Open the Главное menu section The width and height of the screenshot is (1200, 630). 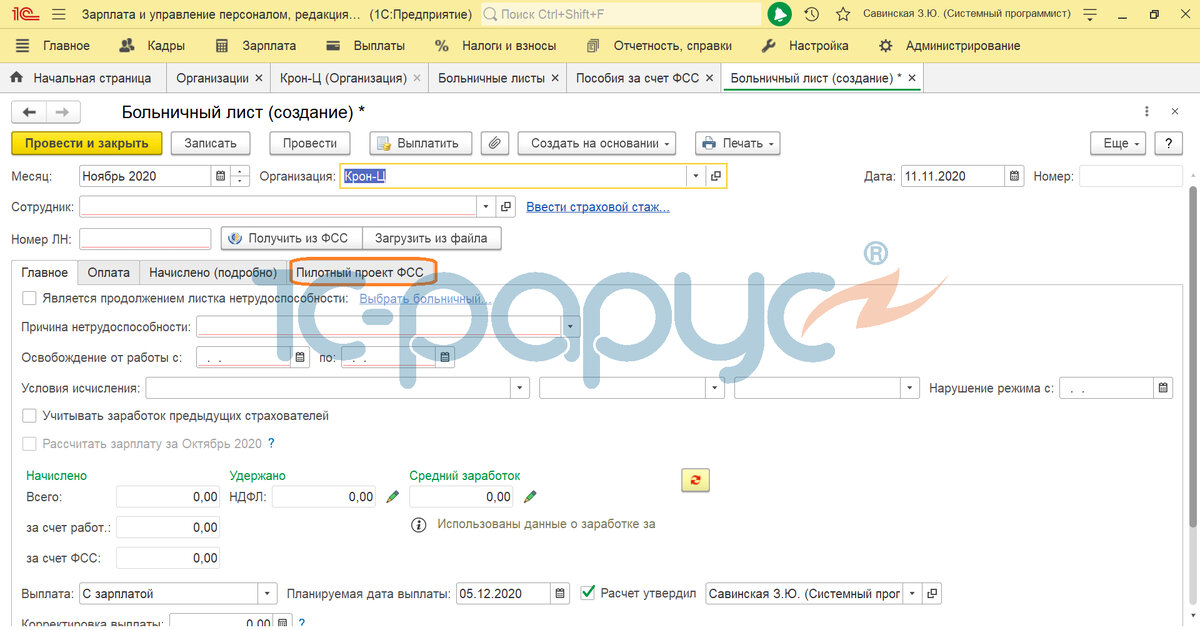tap(54, 46)
